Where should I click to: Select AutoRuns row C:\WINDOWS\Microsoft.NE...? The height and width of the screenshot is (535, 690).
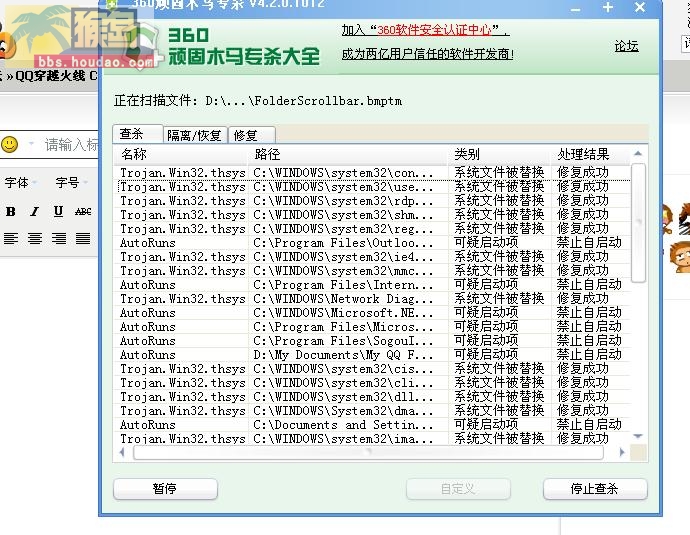coord(372,313)
